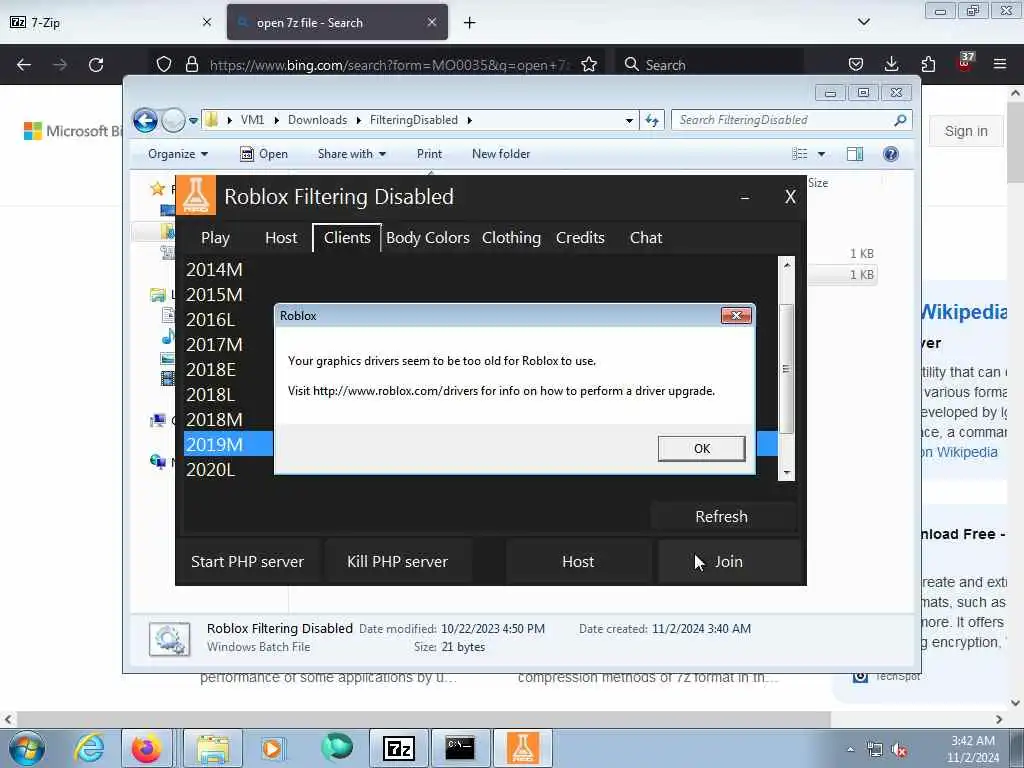
Task: Close the Roblox Filtering Disabled launcher
Action: pyautogui.click(x=790, y=197)
